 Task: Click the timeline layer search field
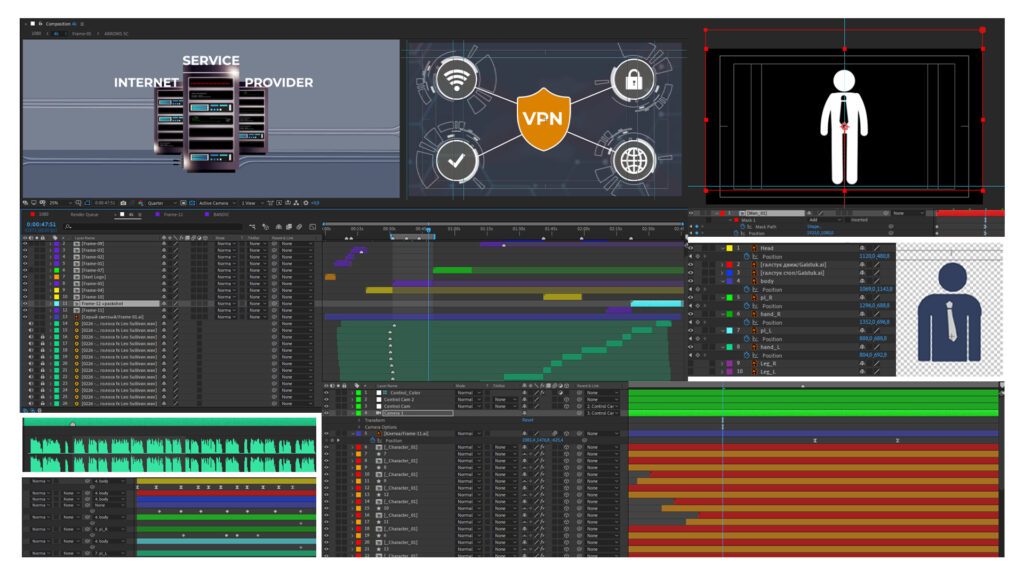[x=153, y=227]
